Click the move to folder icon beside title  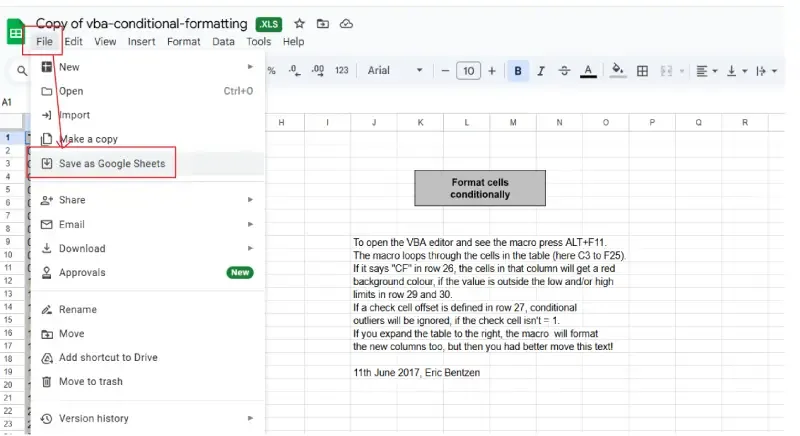pyautogui.click(x=322, y=23)
